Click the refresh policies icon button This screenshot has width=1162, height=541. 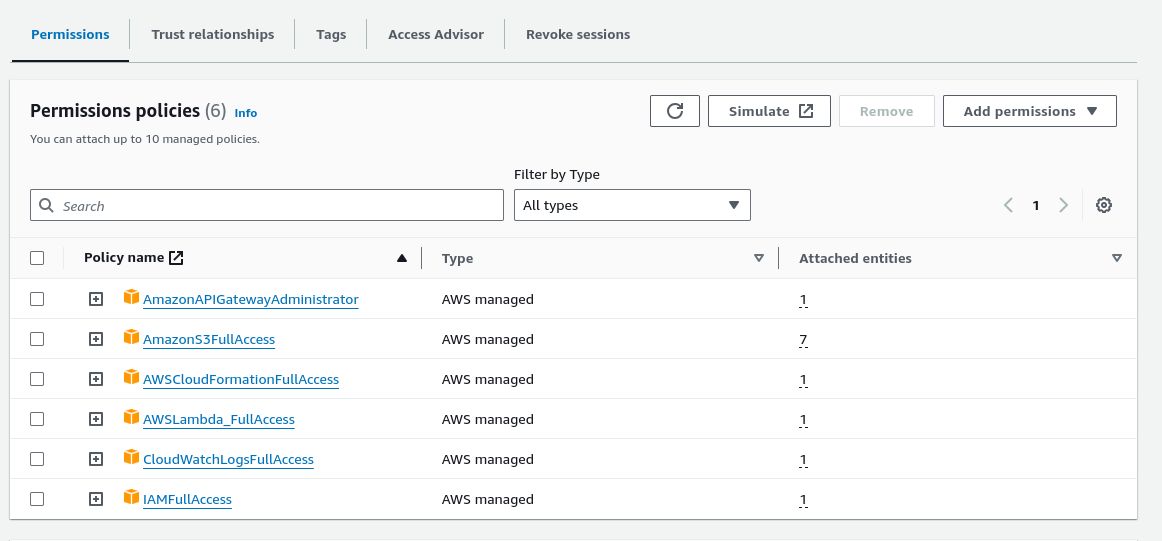[674, 111]
